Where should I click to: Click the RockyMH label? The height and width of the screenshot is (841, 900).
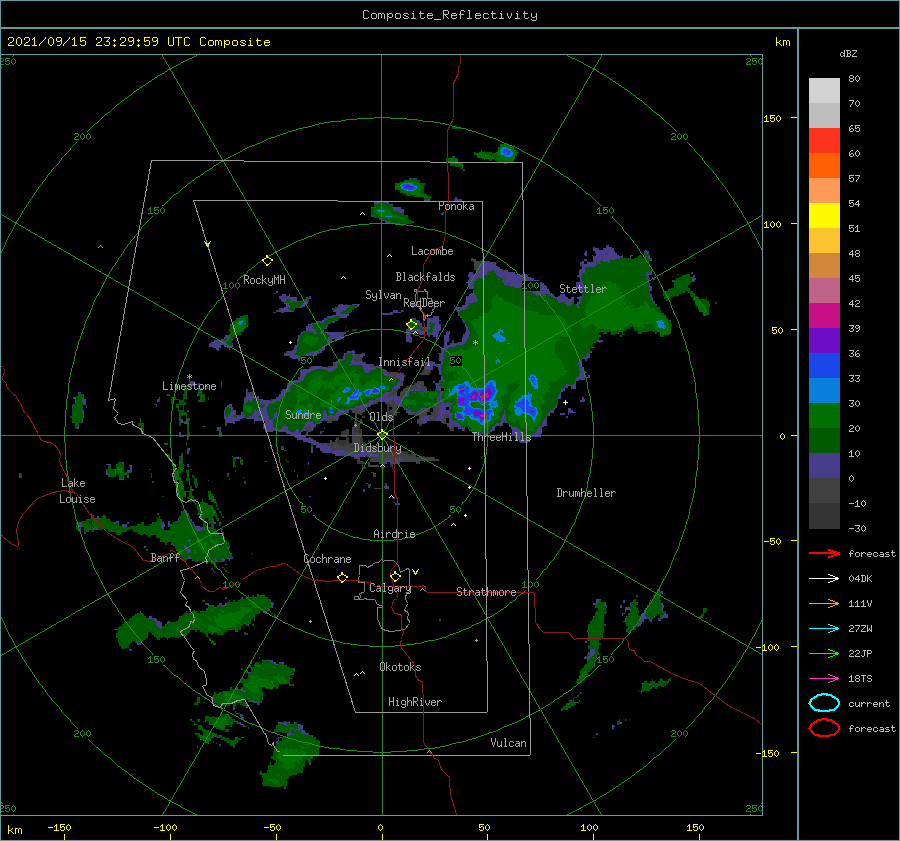tap(264, 280)
